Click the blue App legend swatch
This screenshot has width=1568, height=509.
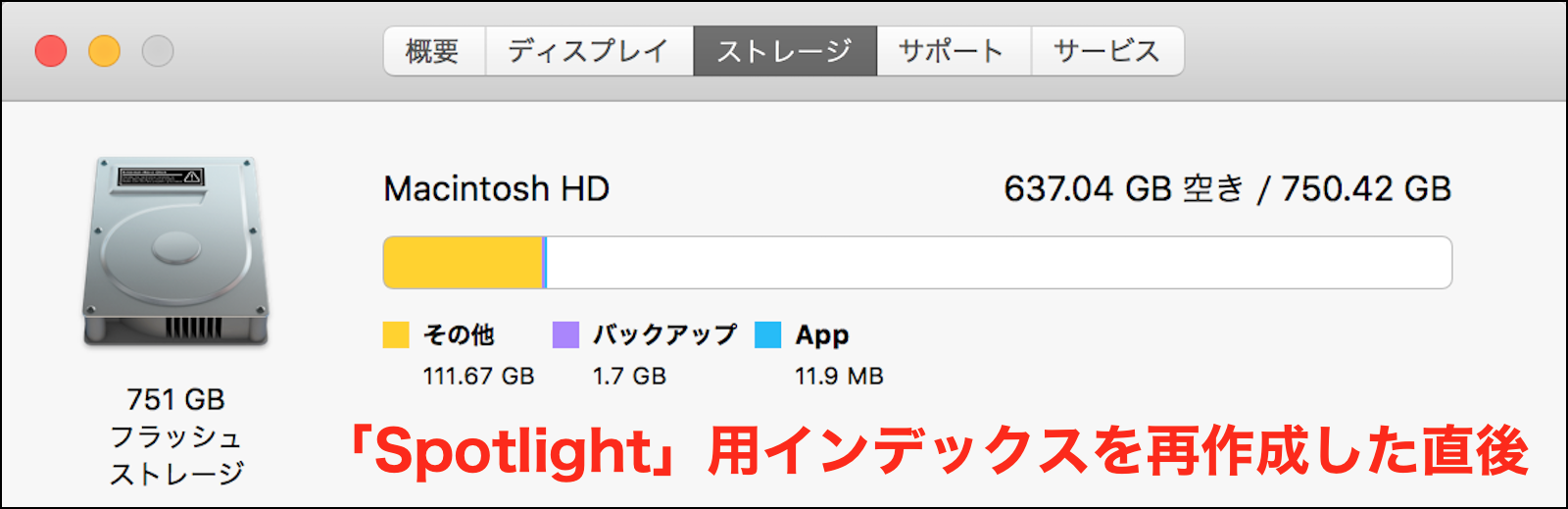[x=768, y=335]
